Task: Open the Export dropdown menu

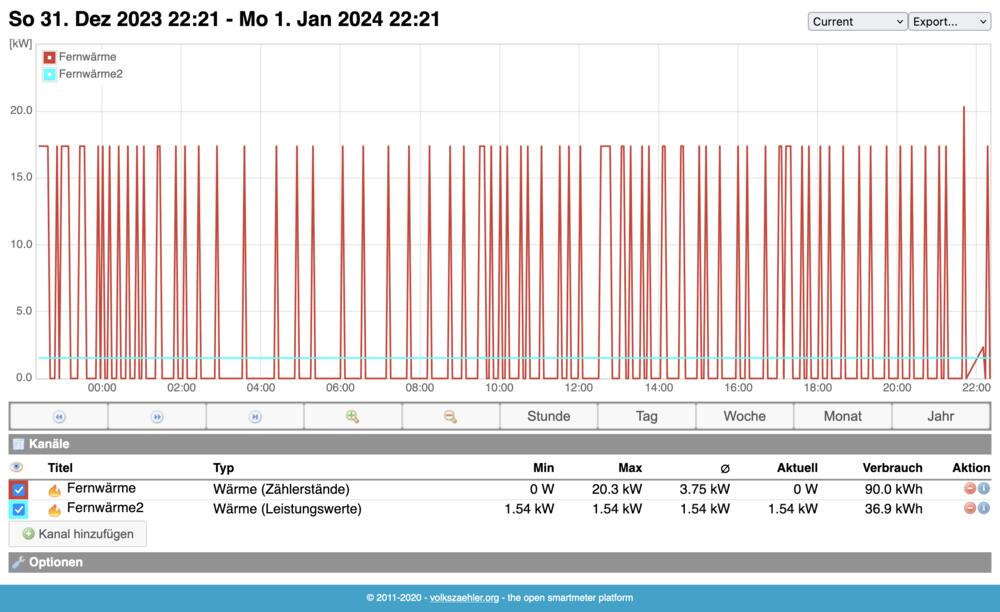Action: coord(949,21)
